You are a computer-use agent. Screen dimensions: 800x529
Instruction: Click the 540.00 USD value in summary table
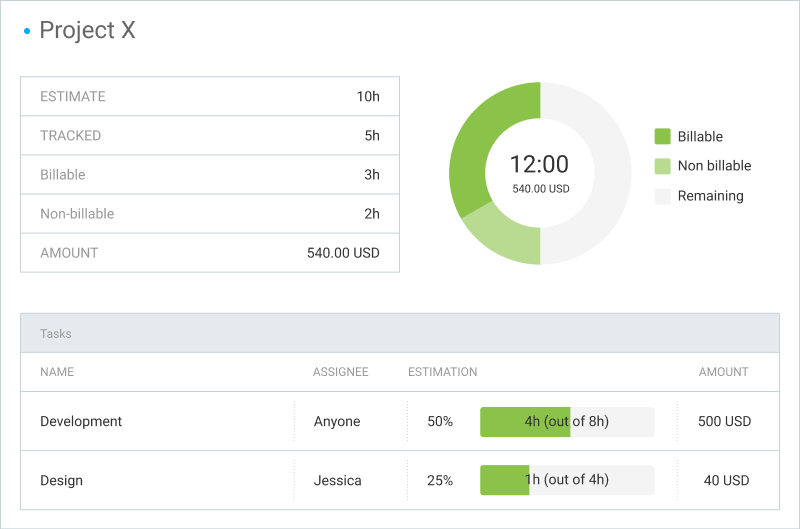(343, 253)
